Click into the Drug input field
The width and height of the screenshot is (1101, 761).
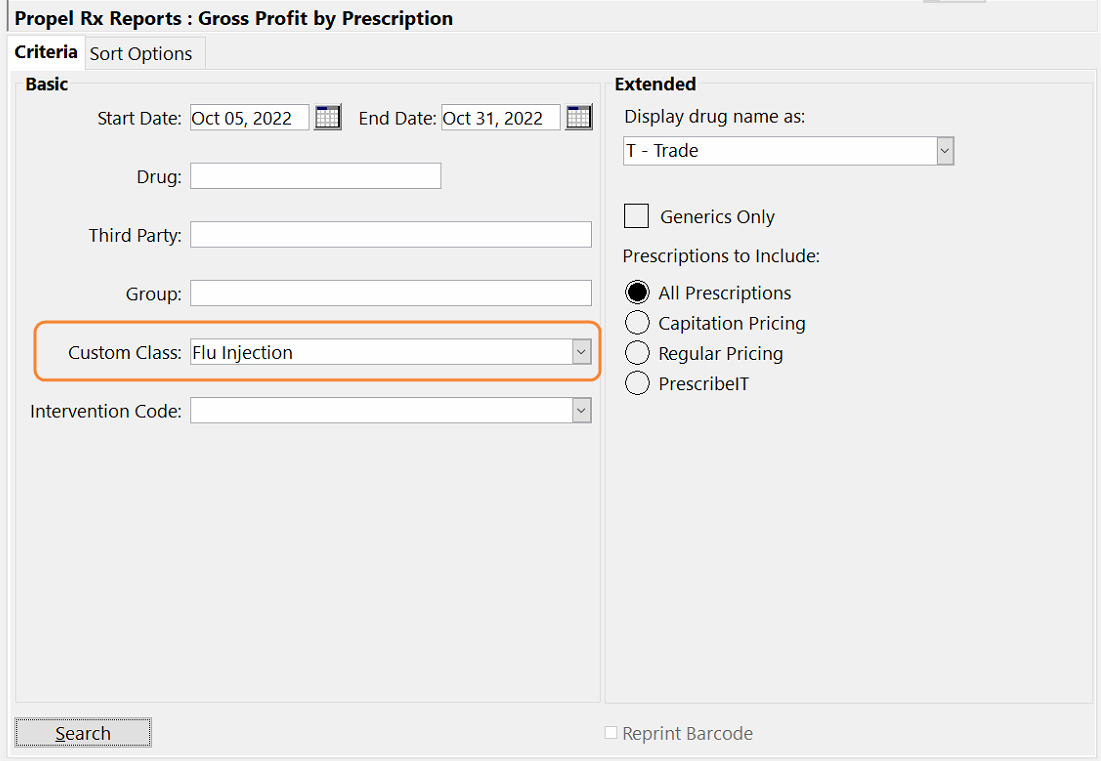click(x=315, y=177)
